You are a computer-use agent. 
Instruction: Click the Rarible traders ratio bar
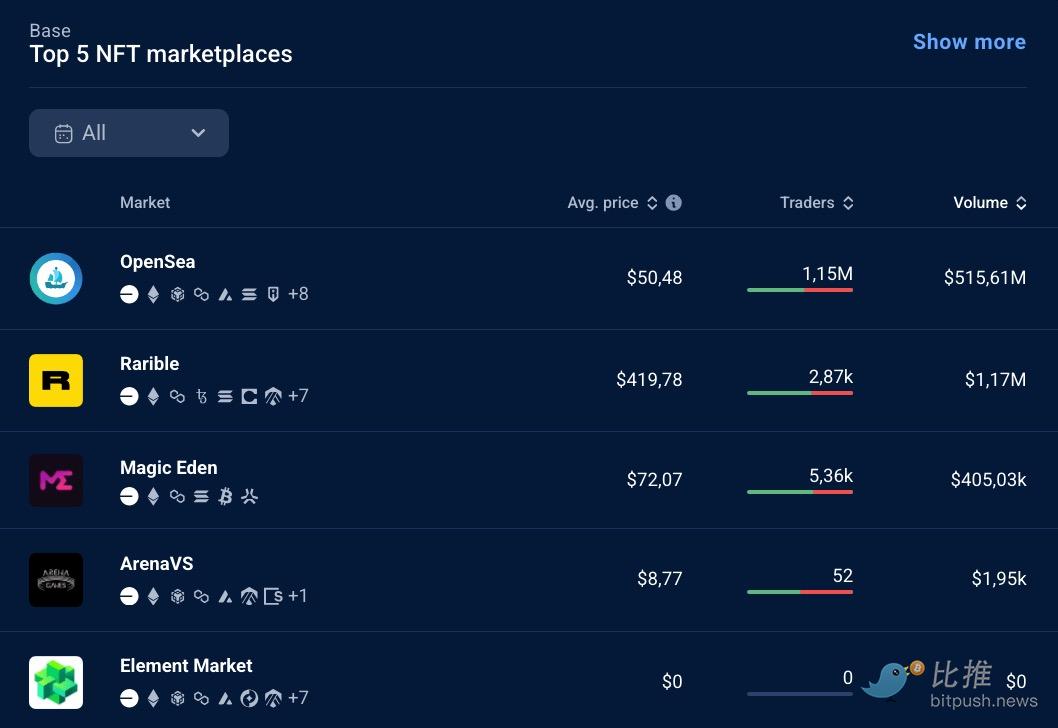(800, 393)
